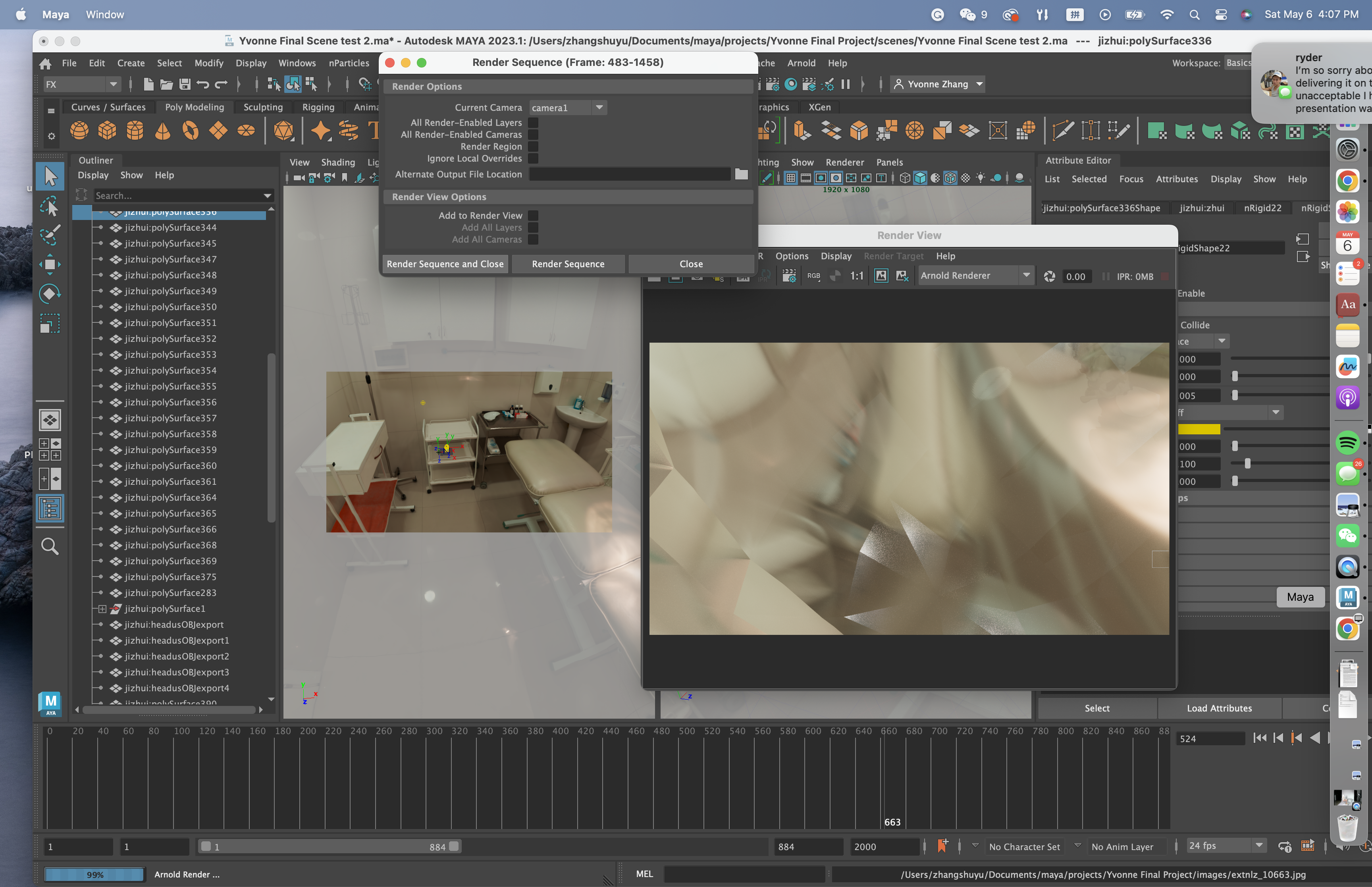1372x887 pixels.
Task: Click the yellow color swatch in Attribute Editor
Action: coord(1199,429)
